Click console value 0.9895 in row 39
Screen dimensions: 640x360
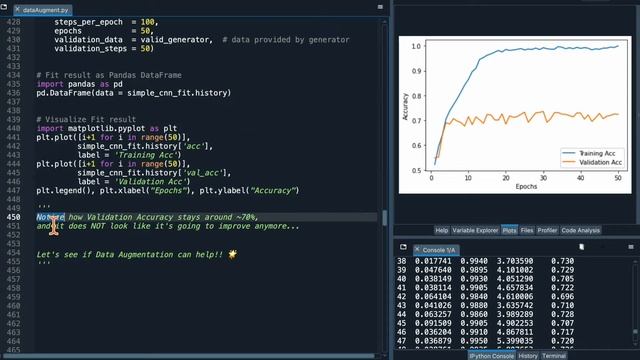474,270
